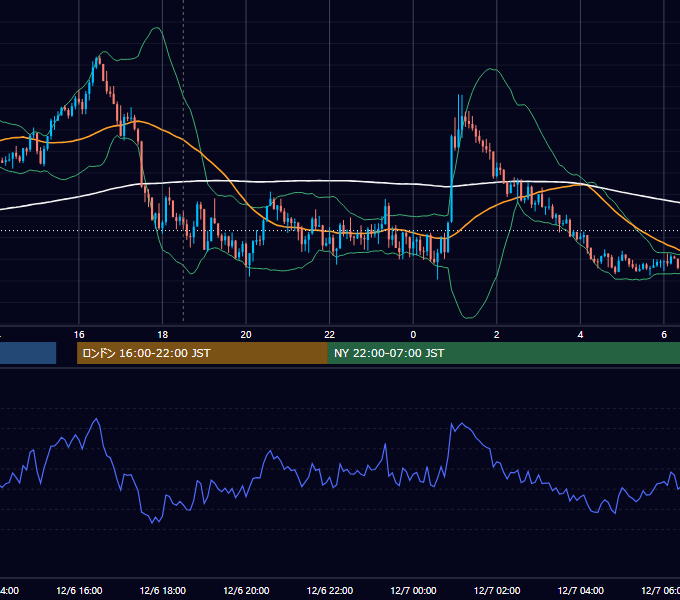
Task: Select the ロンドン 16:00-22:00 JST session bar
Action: [x=202, y=353]
